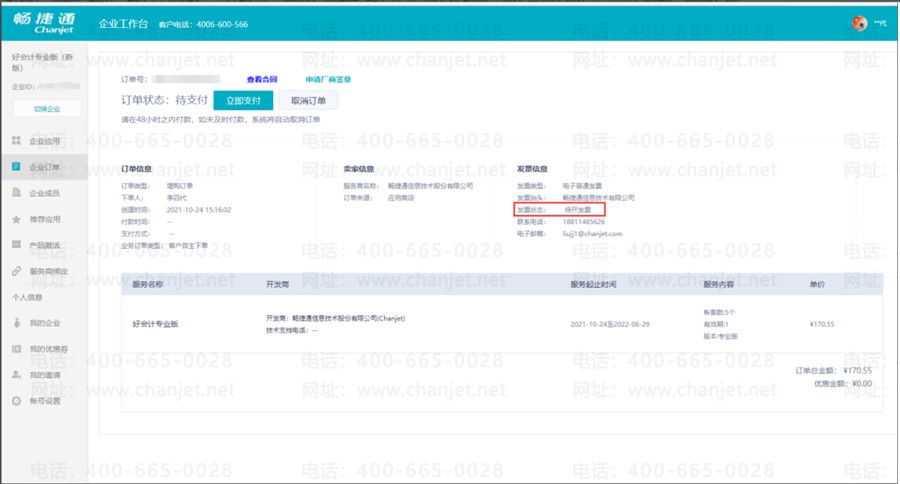Click the 产品激活 icon in sidebar
This screenshot has width=900, height=484.
(x=17, y=245)
